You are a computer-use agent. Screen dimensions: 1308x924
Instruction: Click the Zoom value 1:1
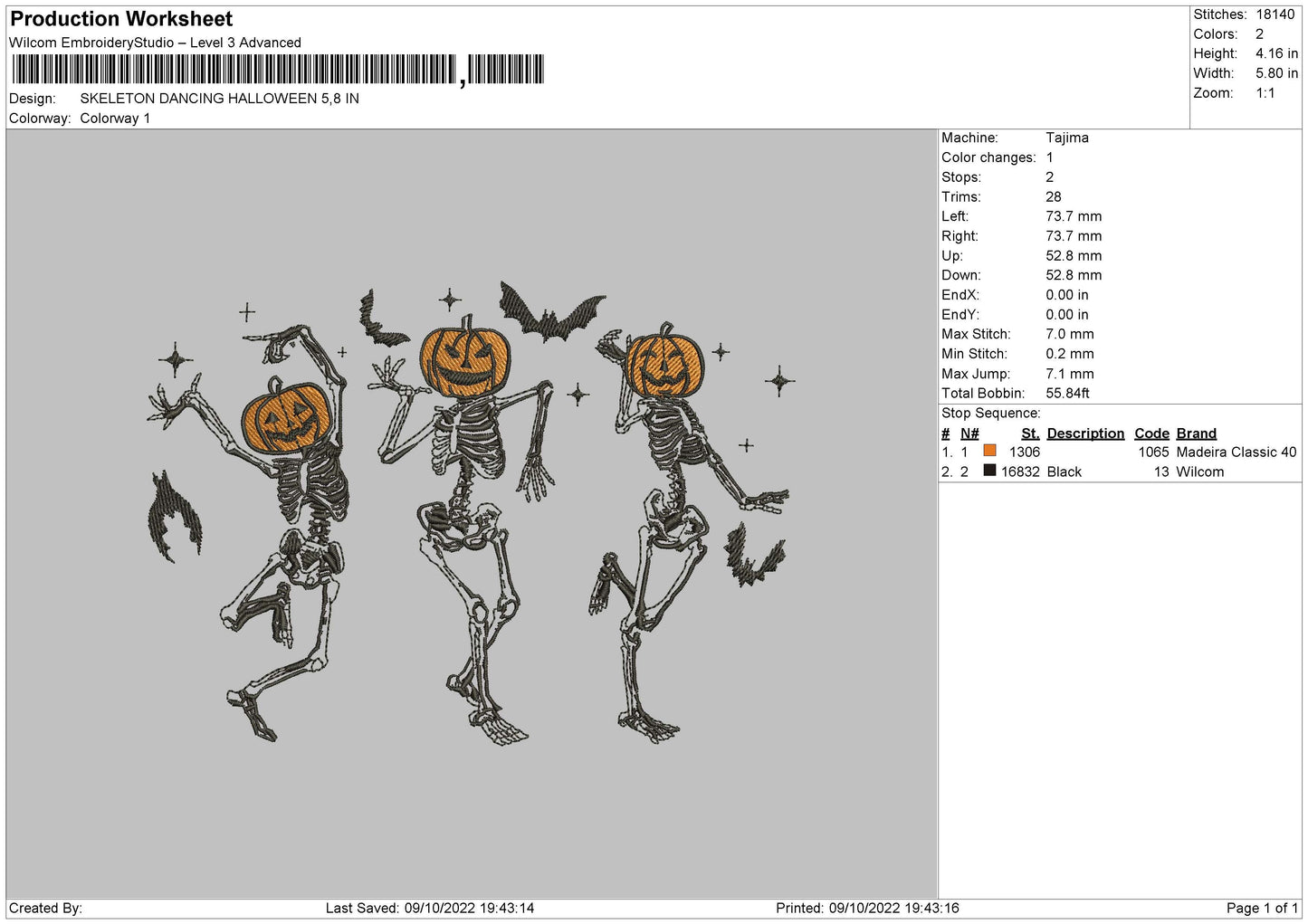click(x=1265, y=93)
